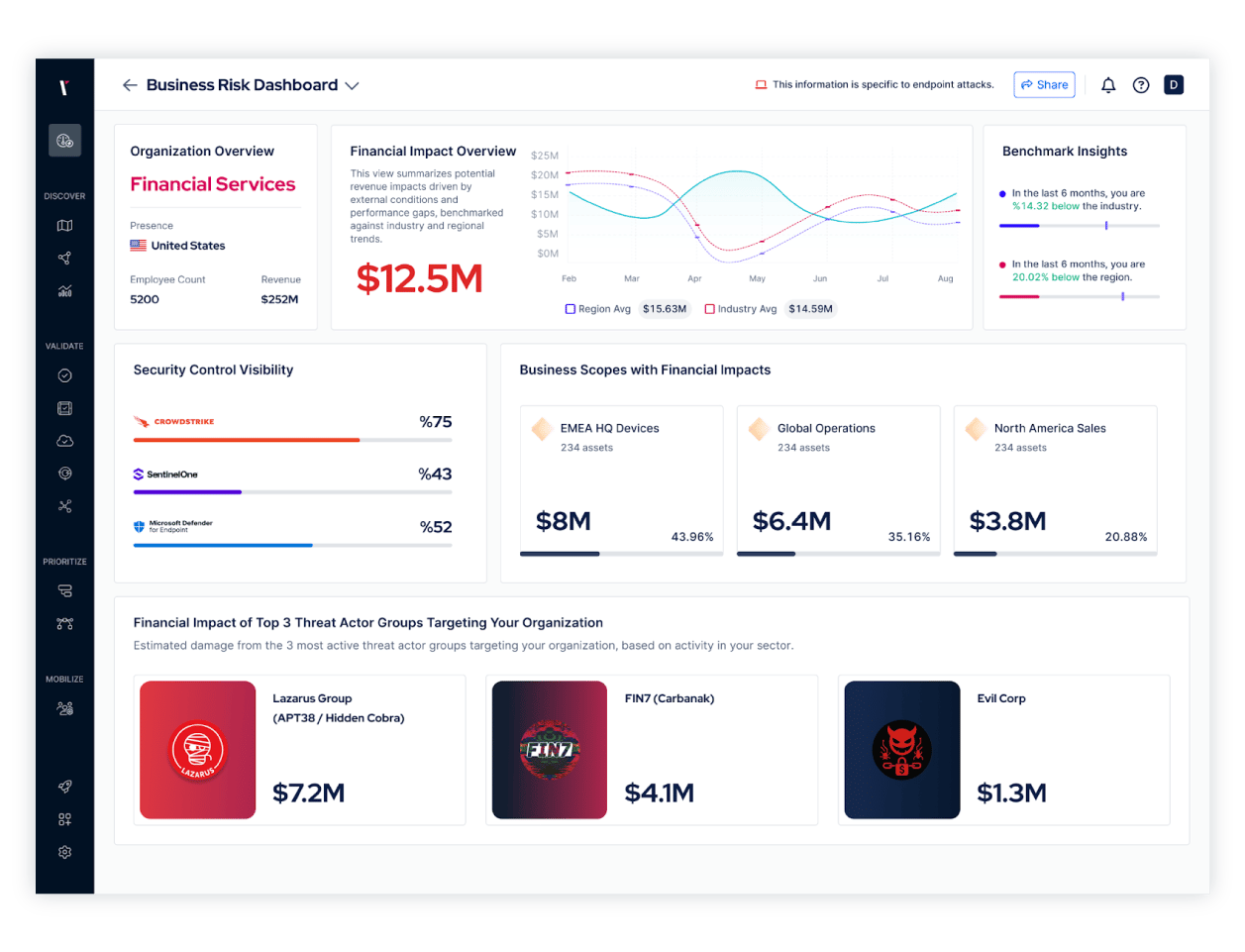Click the notification bell icon
This screenshot has width=1245, height=952.
[1108, 85]
